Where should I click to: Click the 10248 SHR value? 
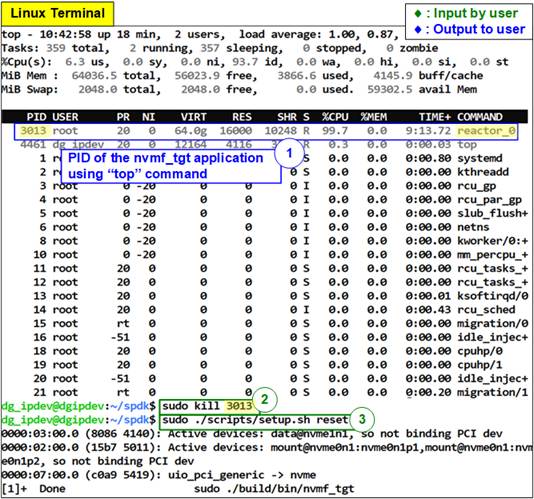[280, 131]
